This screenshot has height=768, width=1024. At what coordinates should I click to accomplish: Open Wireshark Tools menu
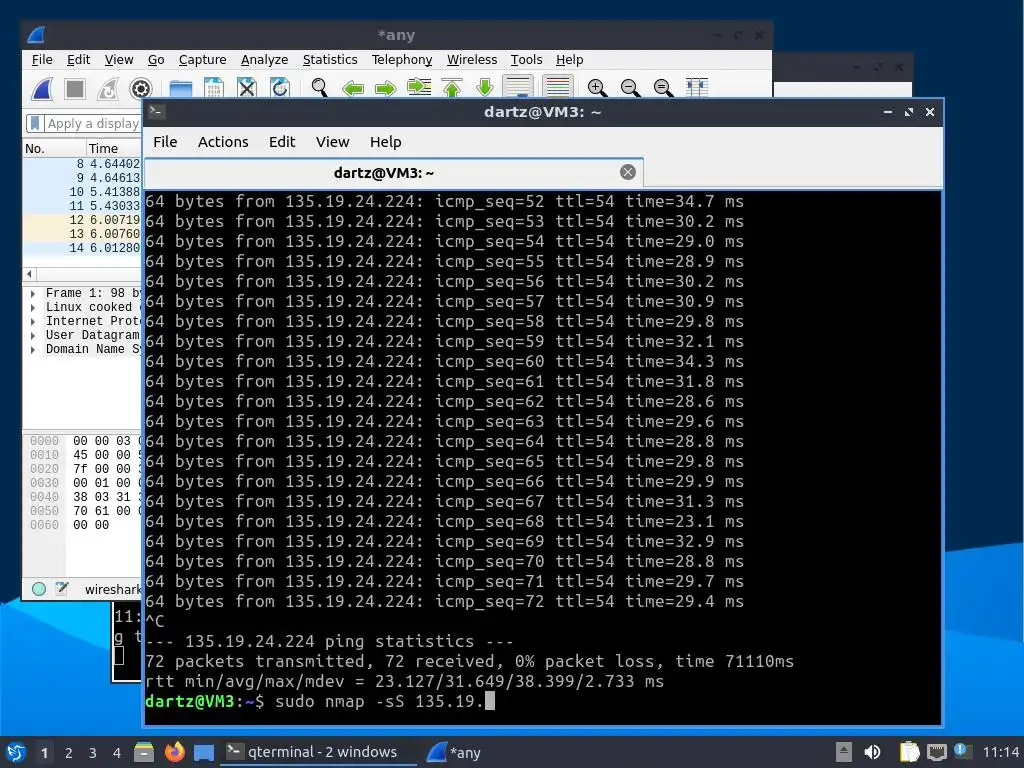(x=526, y=59)
